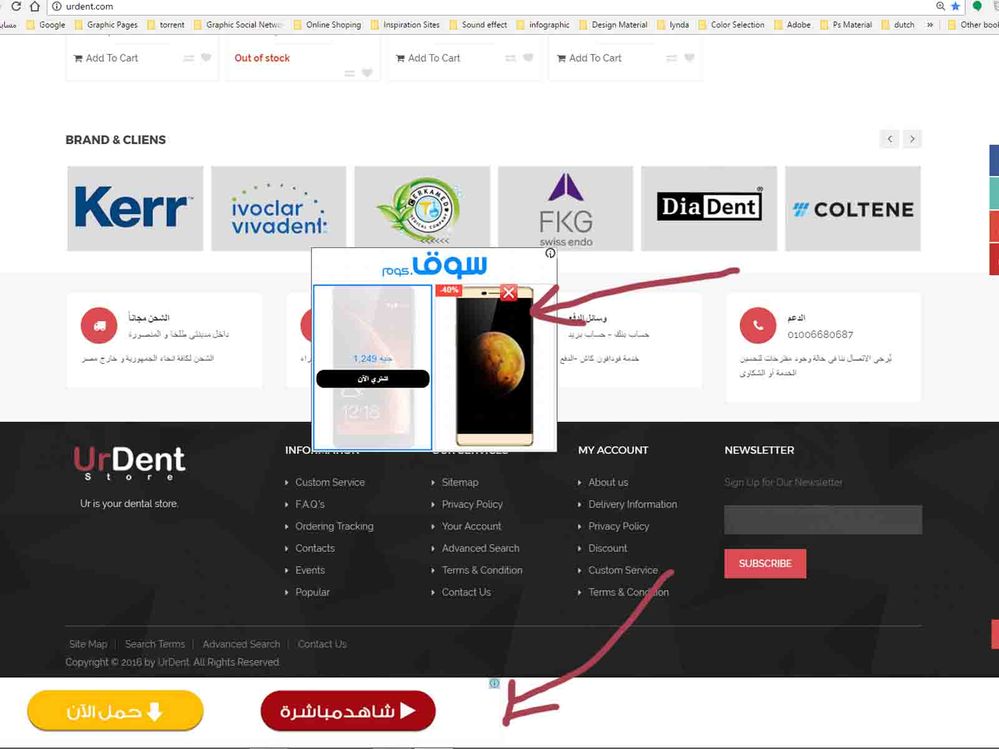Close the Souq popup ad with red X
This screenshot has height=749, width=999.
(509, 293)
